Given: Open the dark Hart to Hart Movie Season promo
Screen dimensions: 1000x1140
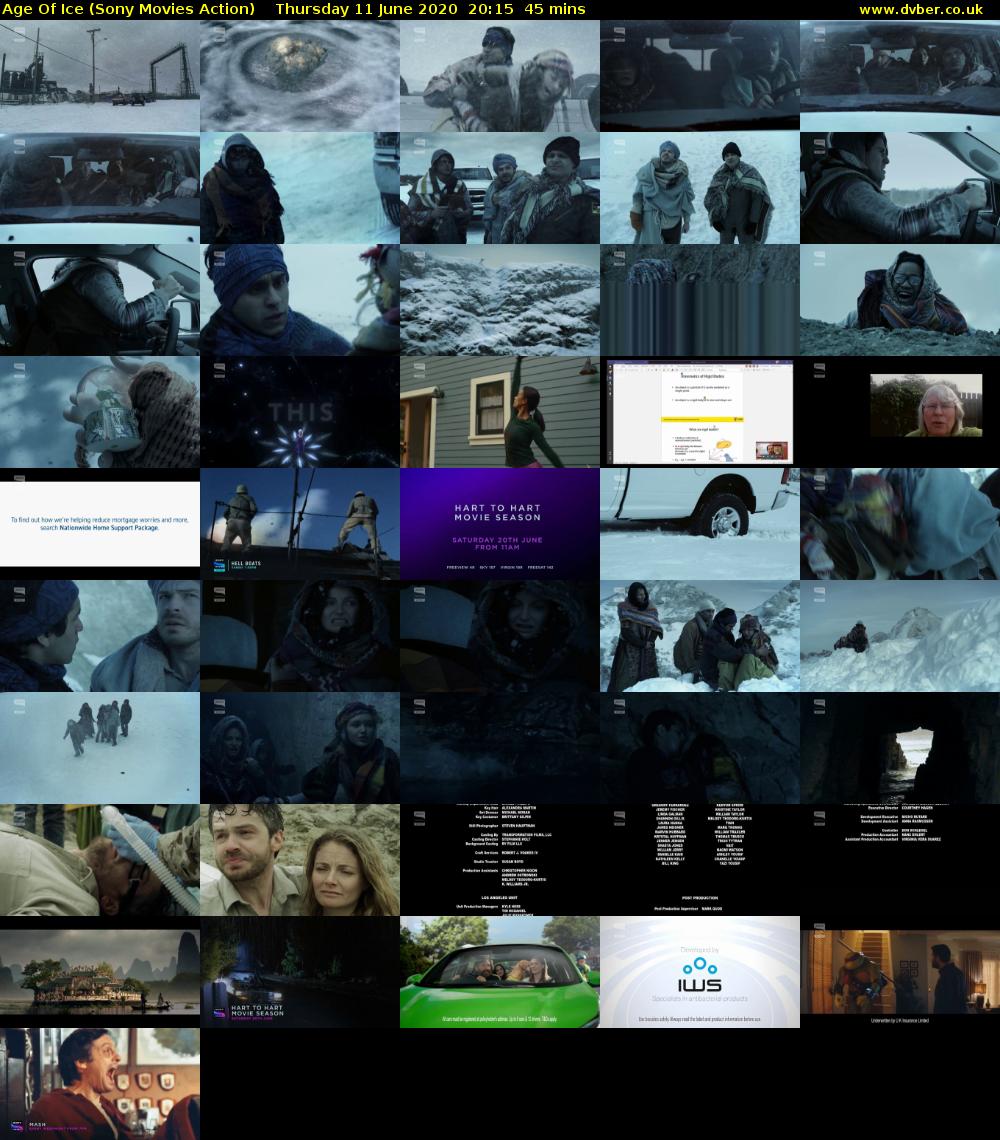Looking at the screenshot, I should tap(300, 971).
